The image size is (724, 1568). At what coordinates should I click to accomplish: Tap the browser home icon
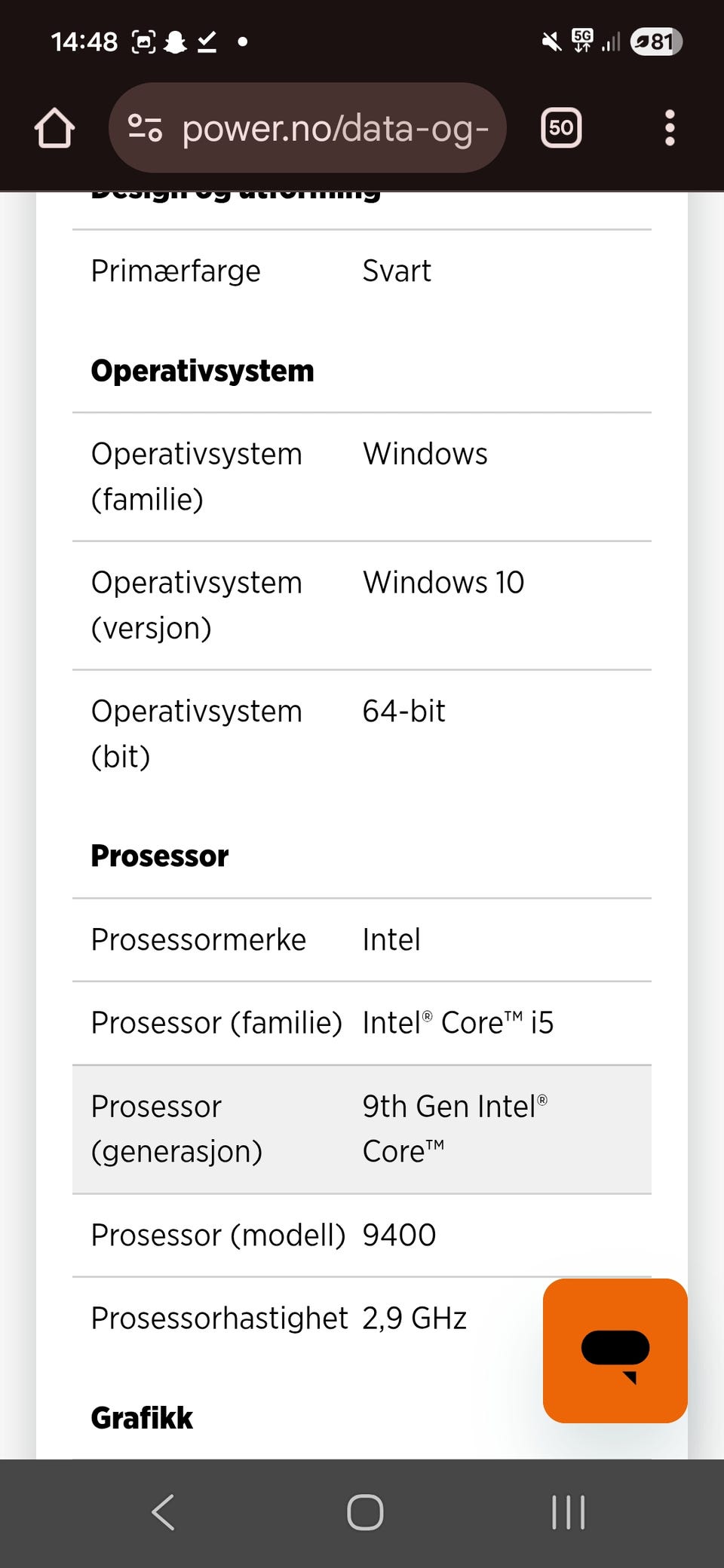[54, 128]
